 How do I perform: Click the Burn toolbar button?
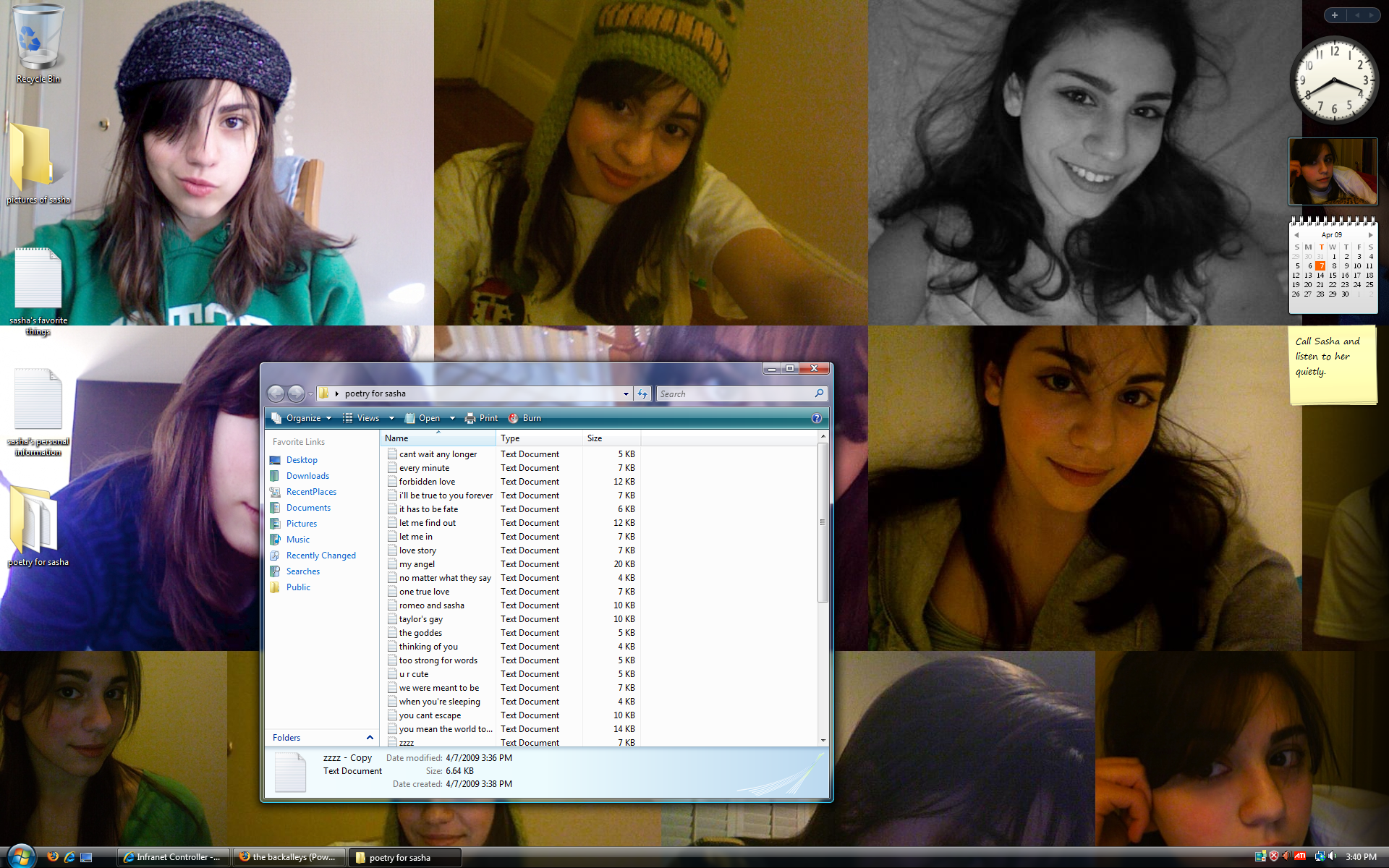(524, 418)
